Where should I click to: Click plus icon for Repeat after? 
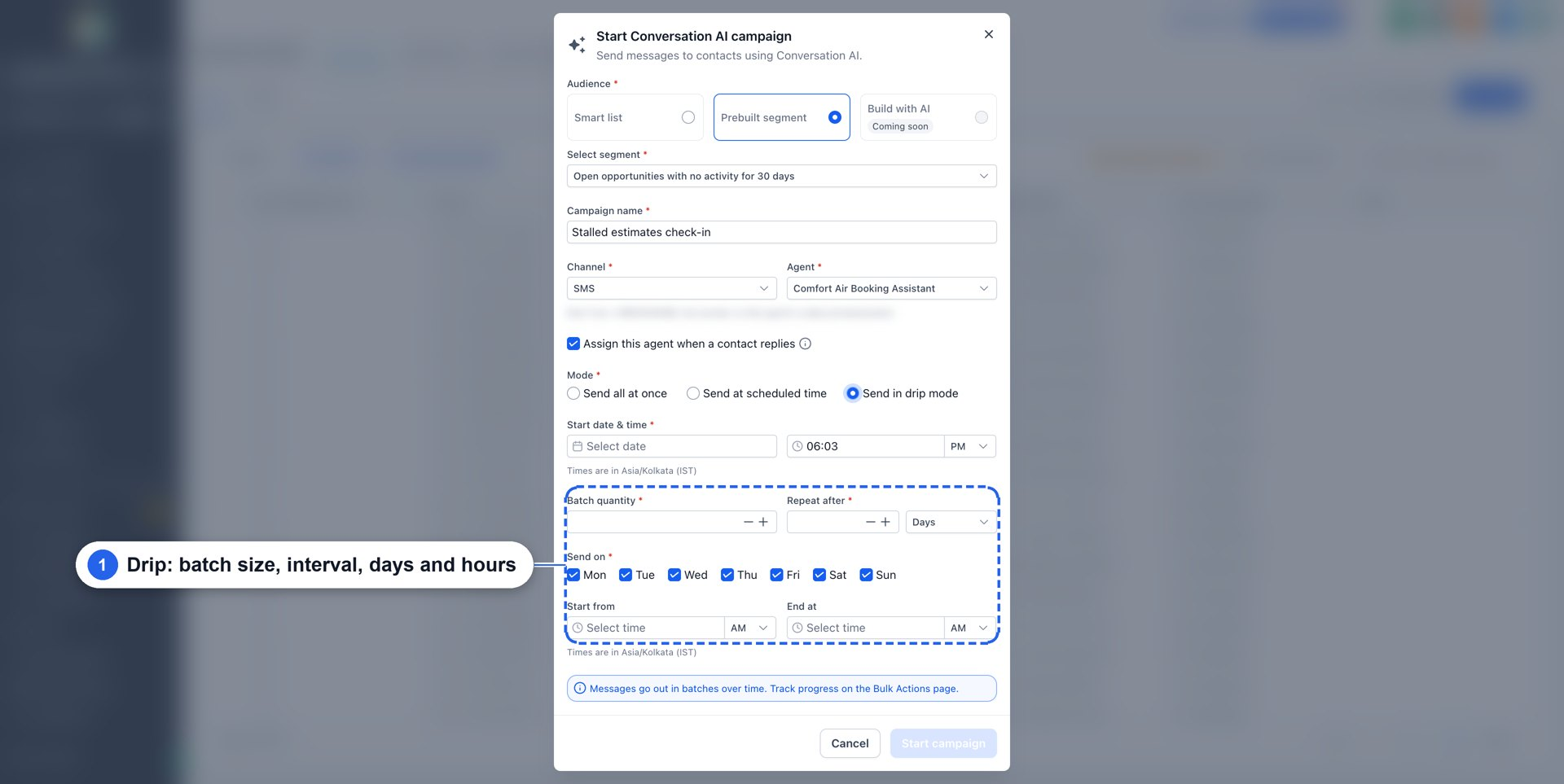point(885,522)
